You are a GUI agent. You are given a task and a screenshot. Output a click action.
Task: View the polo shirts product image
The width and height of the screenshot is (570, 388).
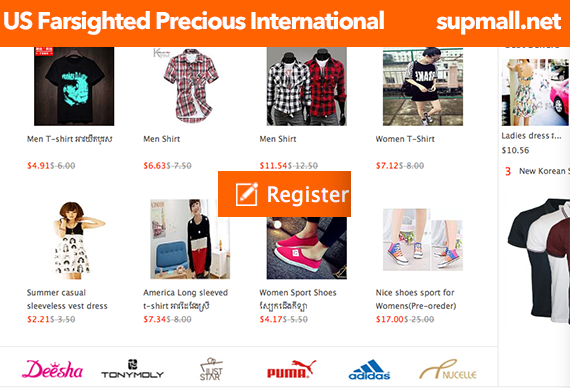(539, 261)
